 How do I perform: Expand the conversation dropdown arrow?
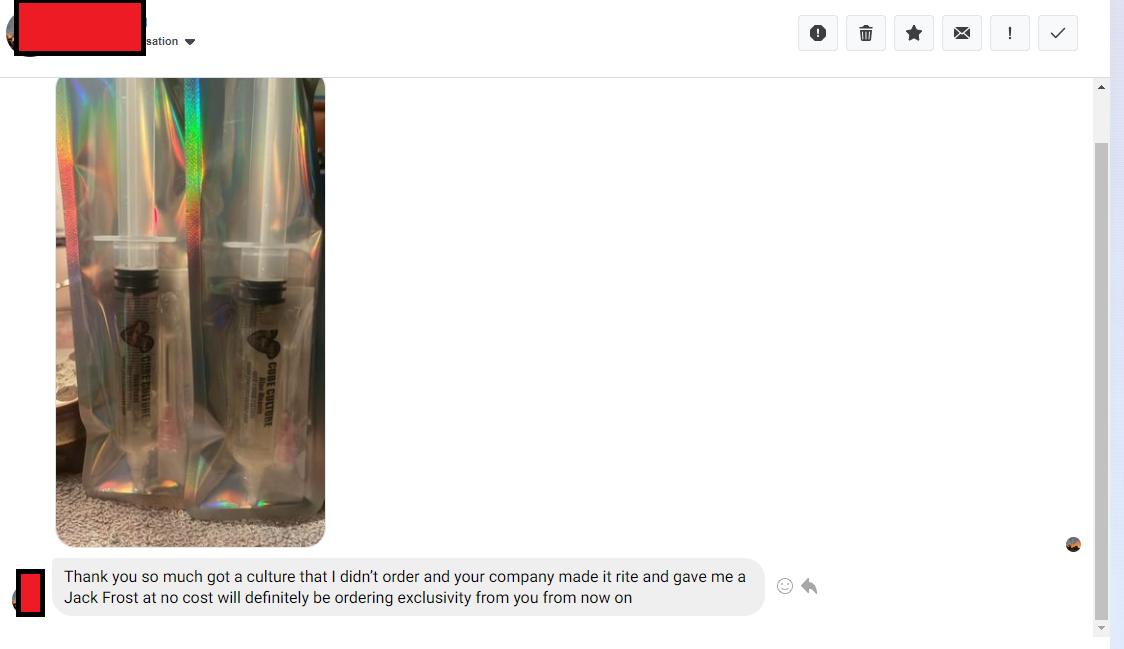coord(190,42)
